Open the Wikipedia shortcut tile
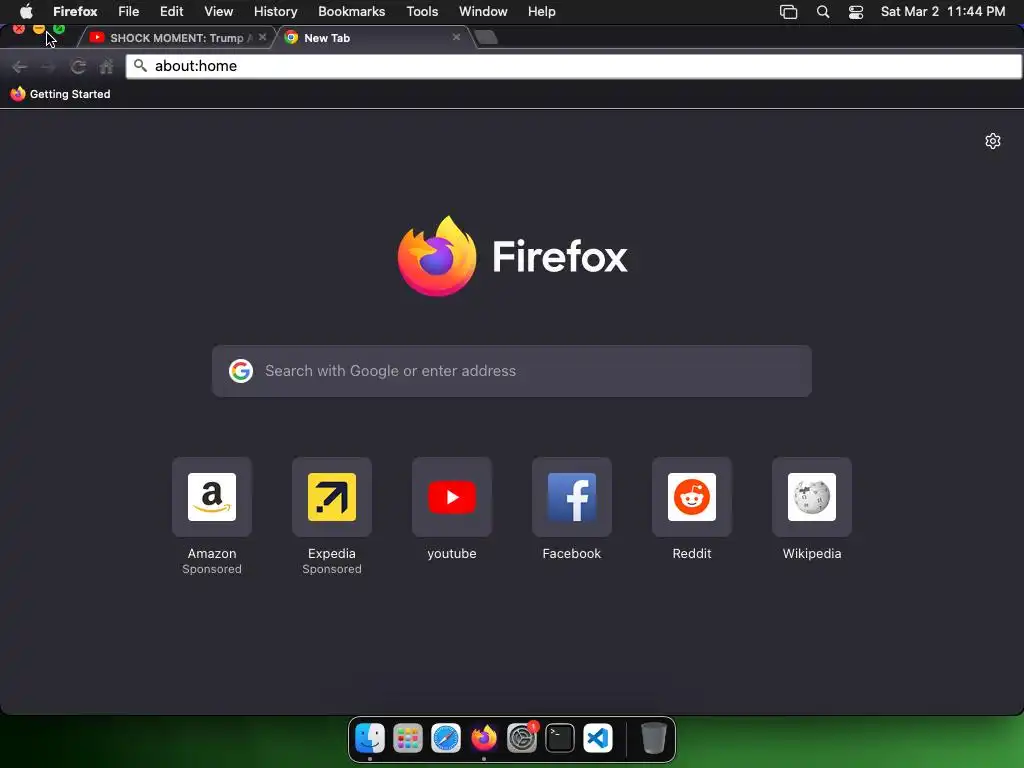1024x768 pixels. pyautogui.click(x=812, y=497)
